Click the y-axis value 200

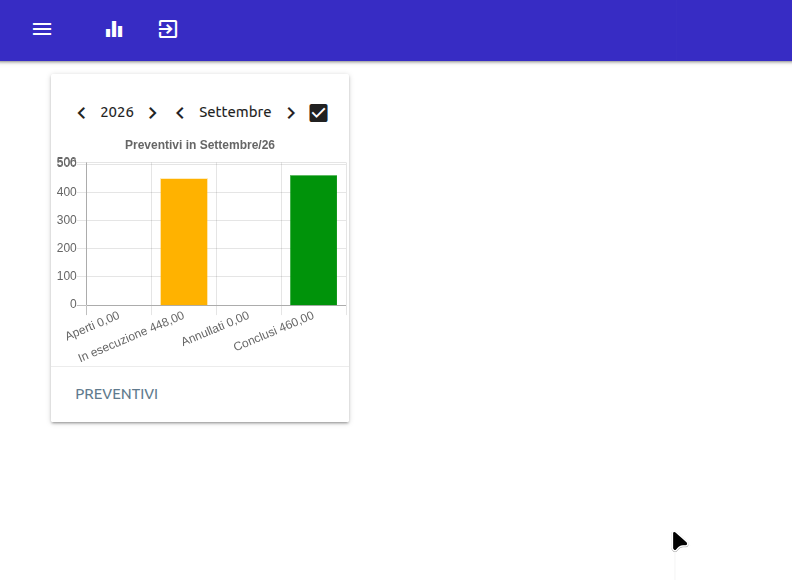point(67,248)
